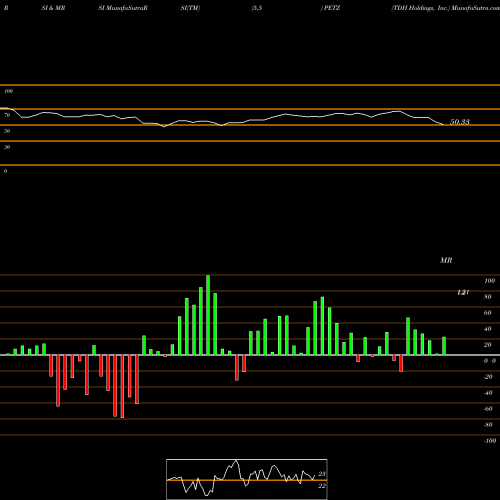The height and width of the screenshot is (500, 500).
Task: Click the SI MunafaSutraR header text
Action: tap(123, 8)
